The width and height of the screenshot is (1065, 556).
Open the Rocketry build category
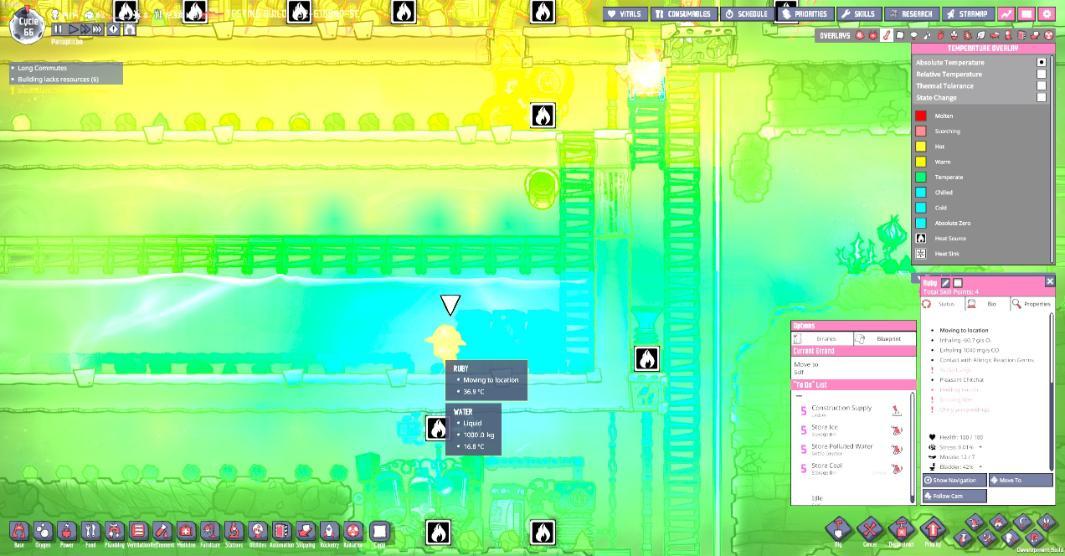(329, 531)
